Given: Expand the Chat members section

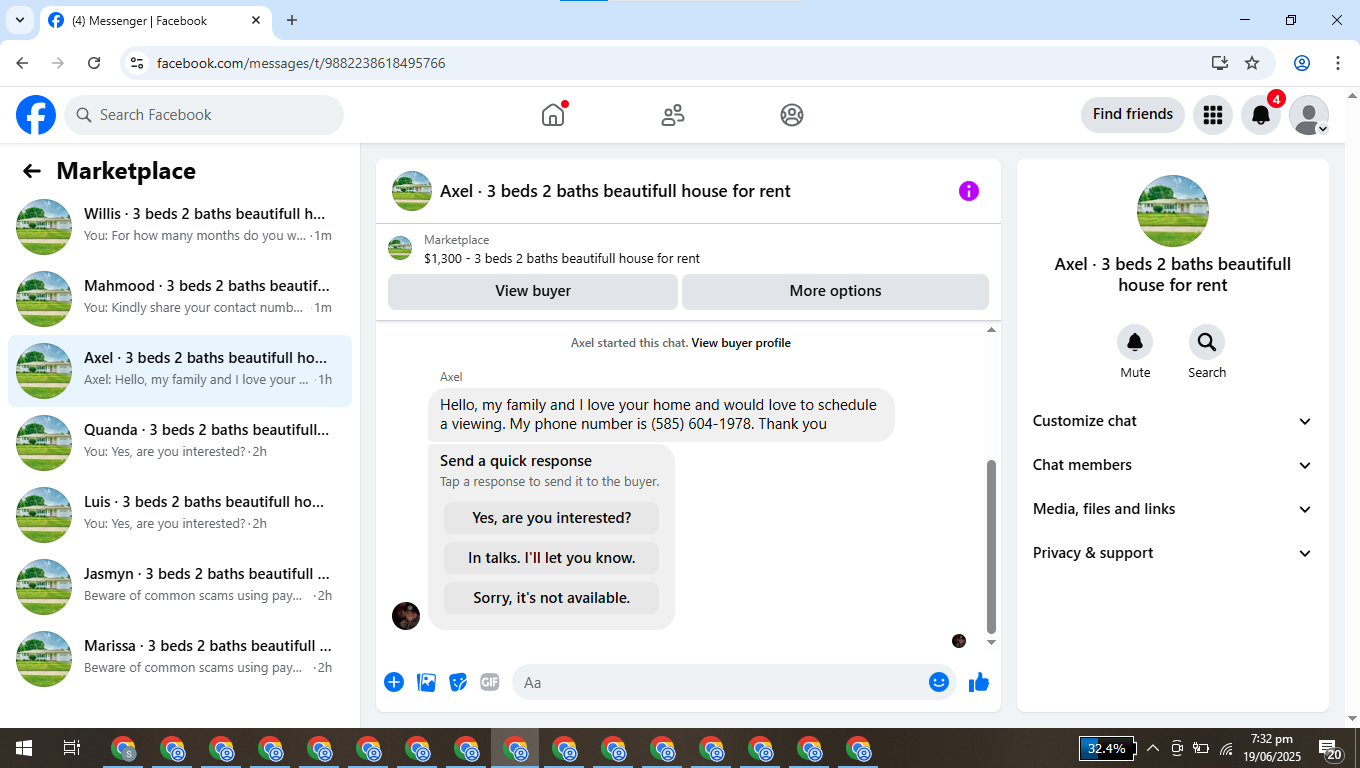Looking at the screenshot, I should point(1173,465).
